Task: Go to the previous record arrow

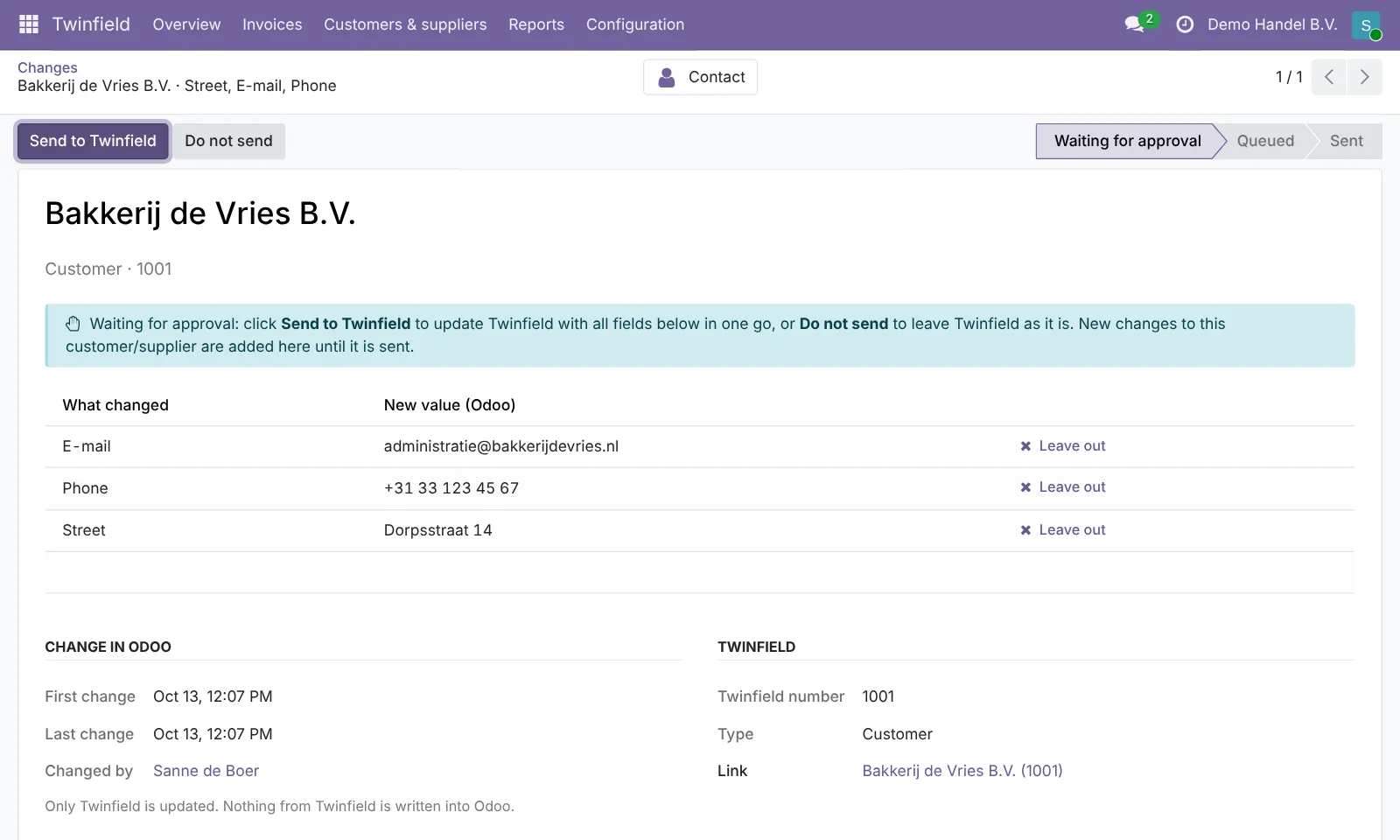Action: point(1328,77)
